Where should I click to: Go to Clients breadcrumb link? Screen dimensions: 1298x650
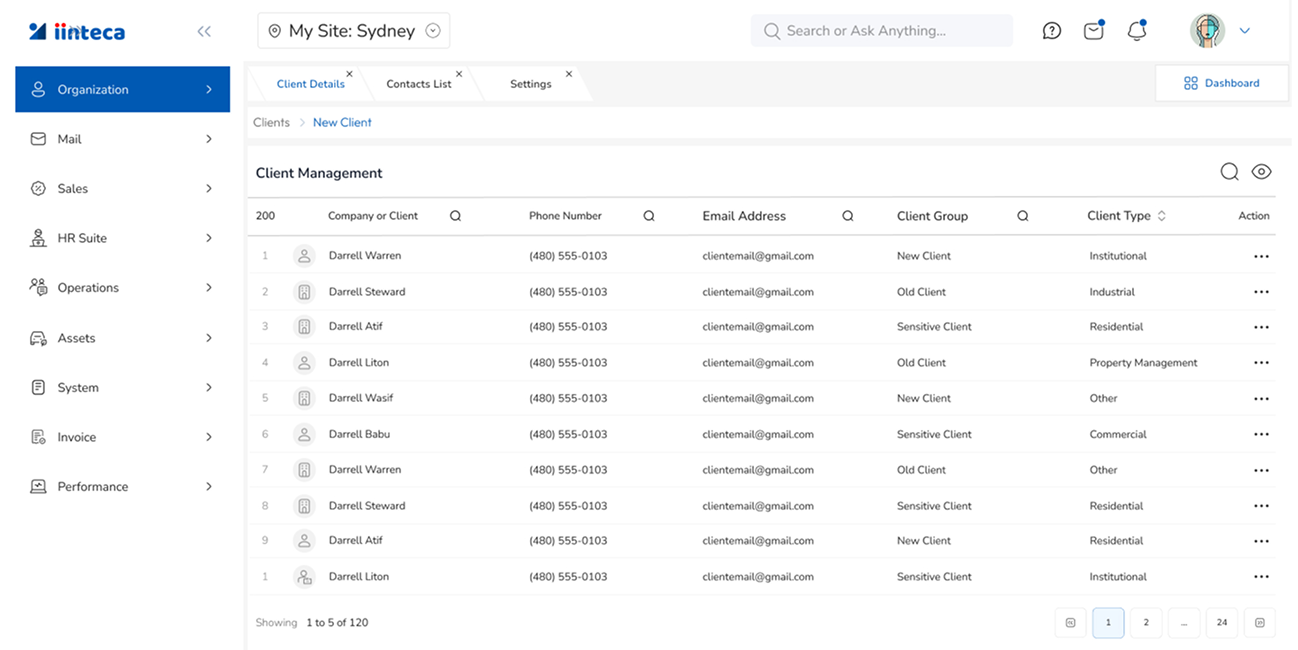click(x=271, y=122)
